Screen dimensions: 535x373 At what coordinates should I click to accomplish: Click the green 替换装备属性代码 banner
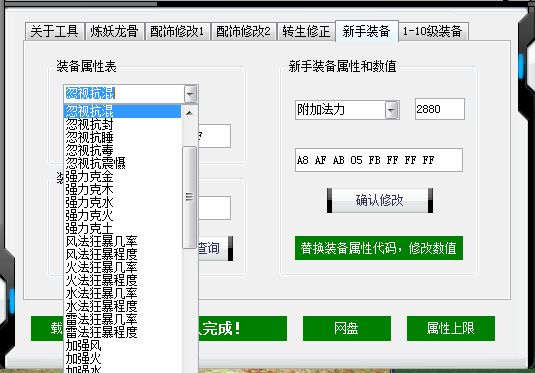[379, 248]
